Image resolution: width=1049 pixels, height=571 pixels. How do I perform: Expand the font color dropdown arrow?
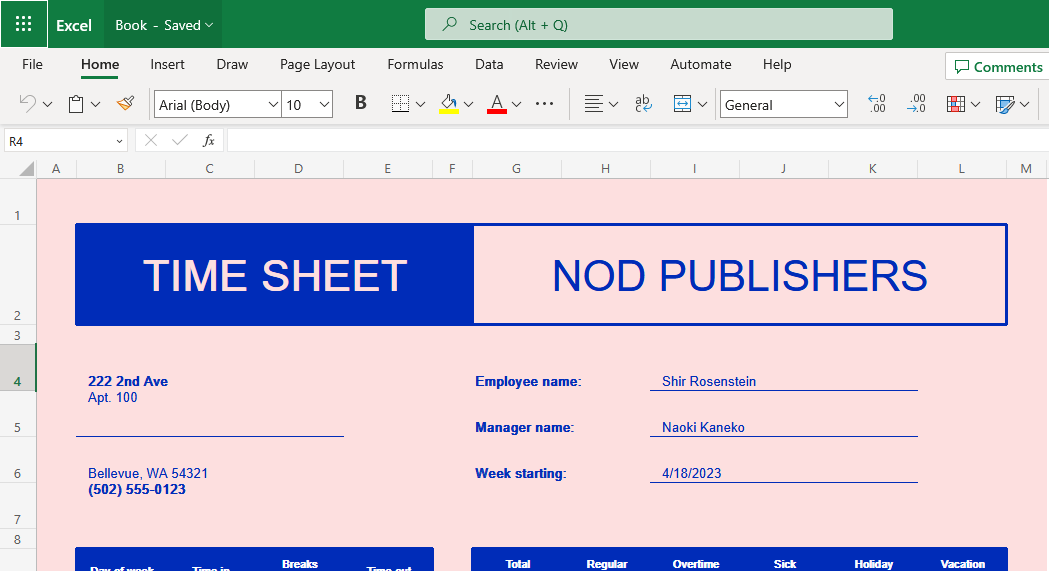(516, 104)
